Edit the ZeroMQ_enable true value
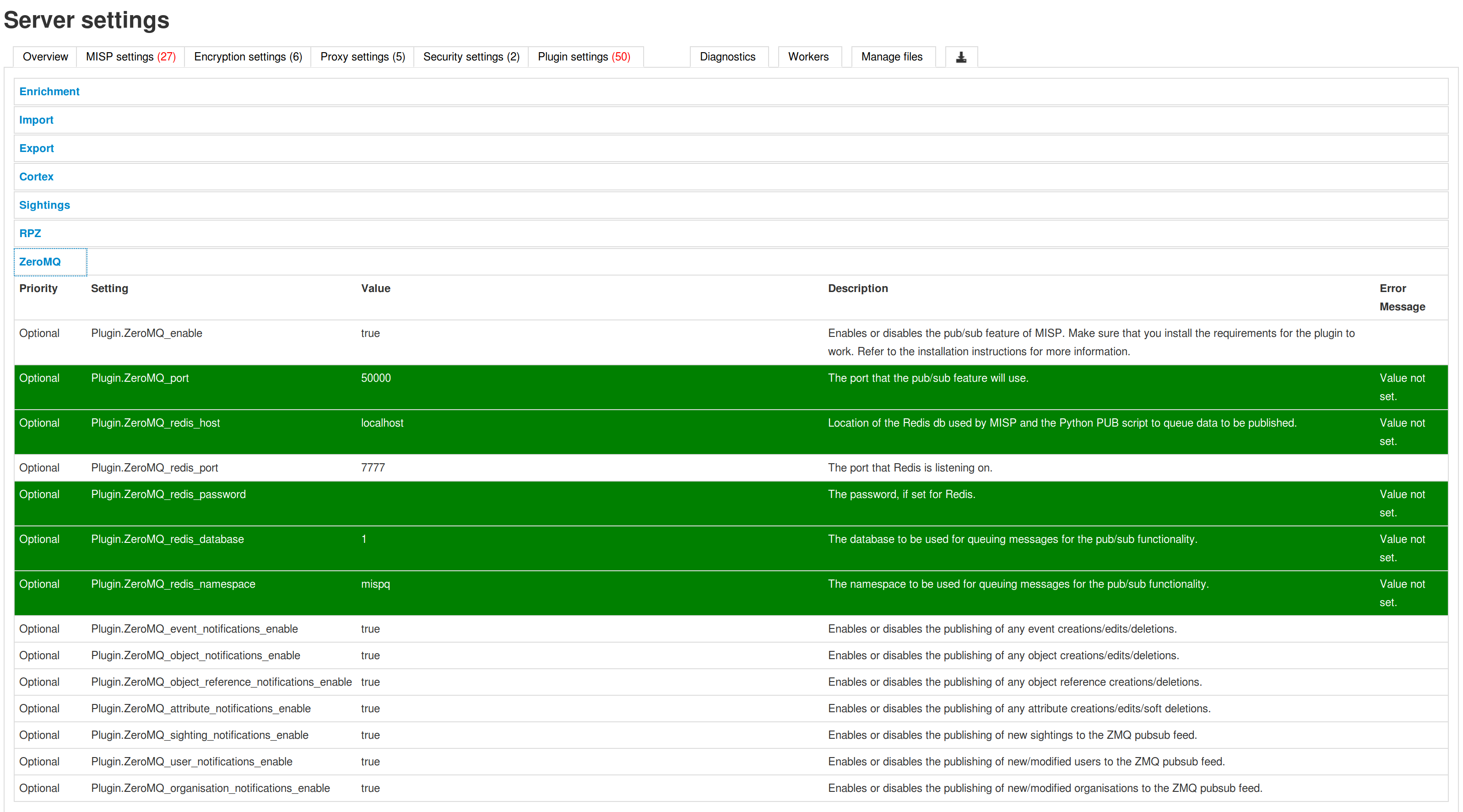The image size is (1463, 812). click(370, 333)
